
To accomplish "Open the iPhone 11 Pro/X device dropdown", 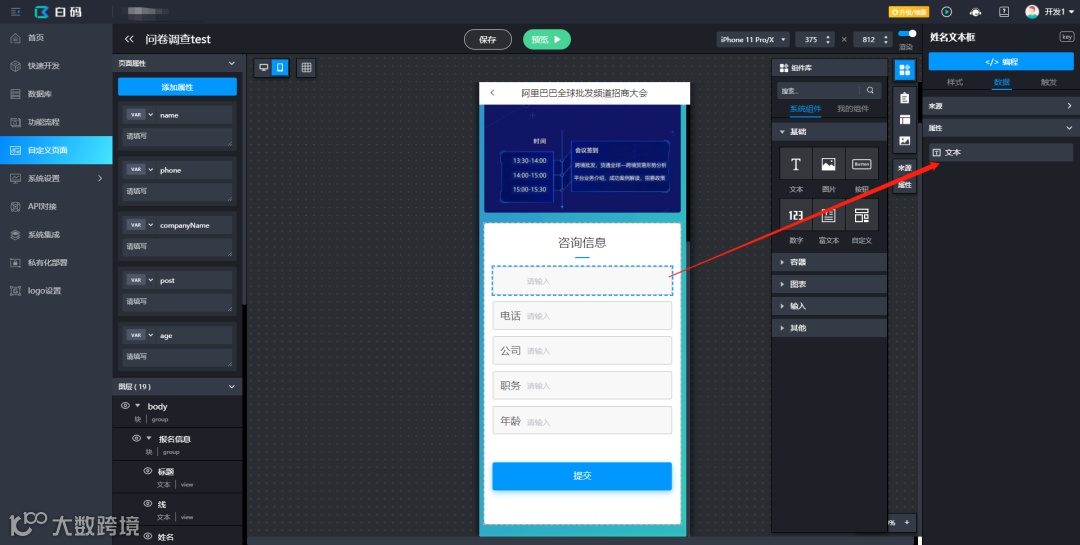I will click(x=753, y=39).
